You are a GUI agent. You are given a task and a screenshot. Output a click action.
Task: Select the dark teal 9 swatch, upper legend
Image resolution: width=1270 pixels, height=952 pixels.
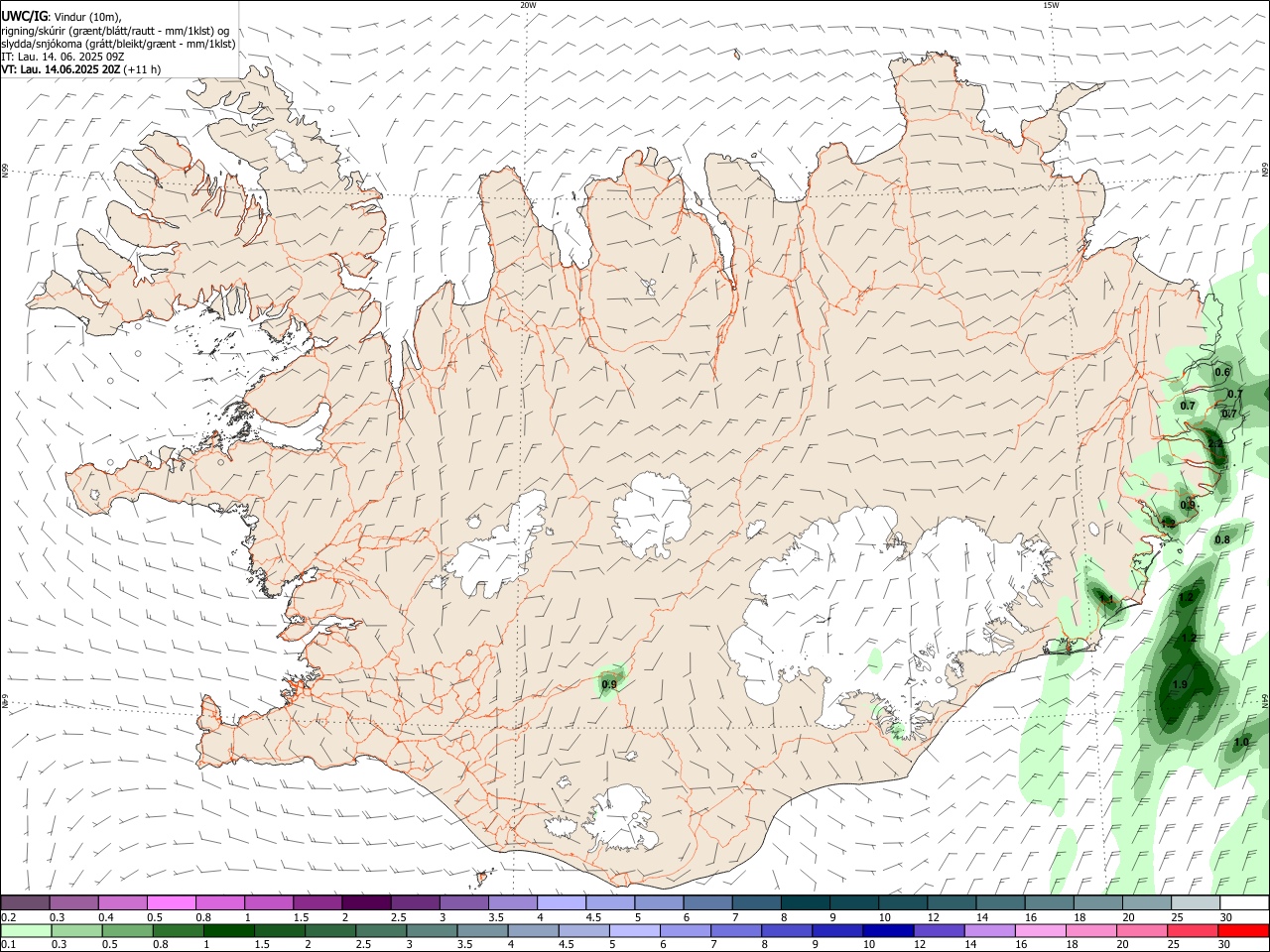click(853, 902)
